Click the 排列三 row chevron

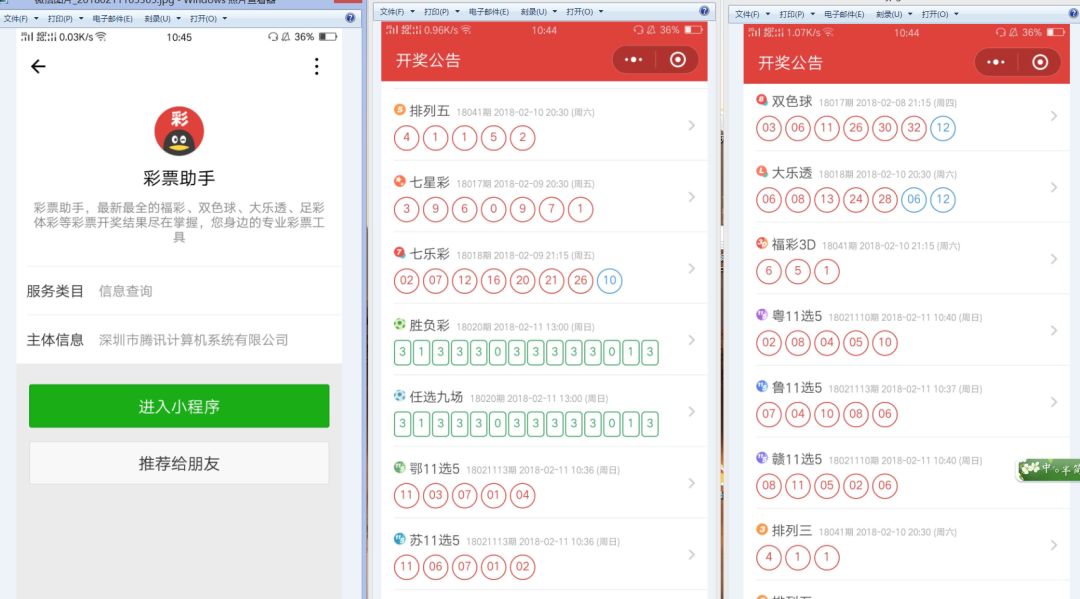tap(1054, 545)
